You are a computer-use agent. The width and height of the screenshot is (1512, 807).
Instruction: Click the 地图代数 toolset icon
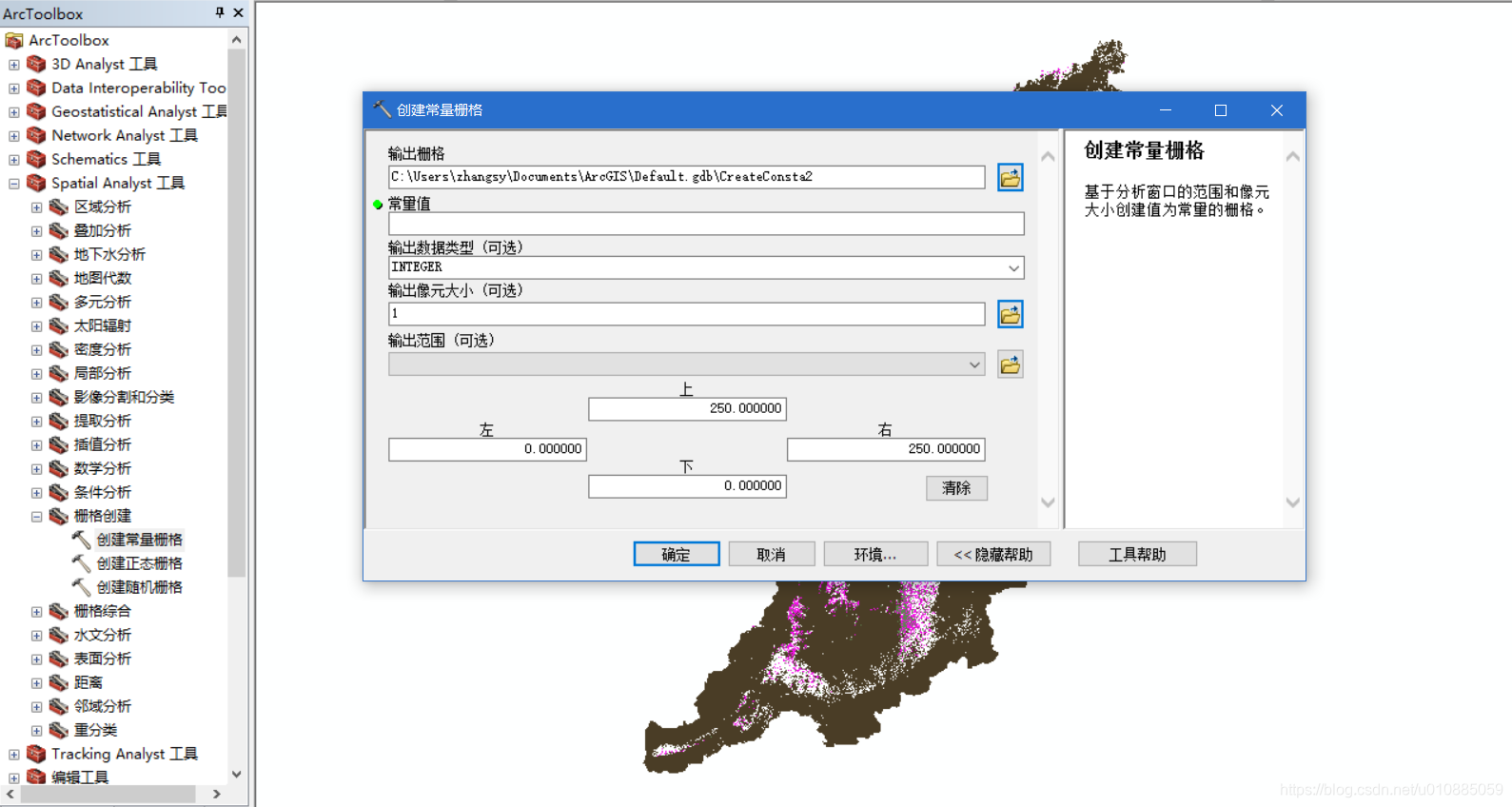59,278
